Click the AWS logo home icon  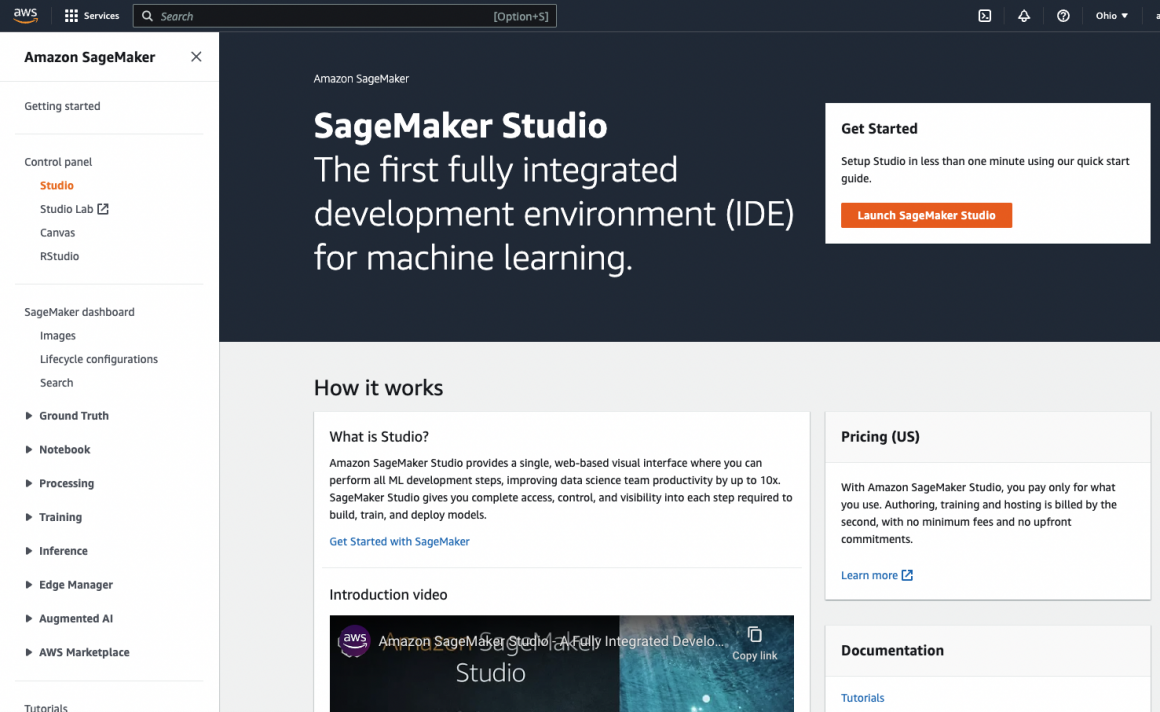(x=26, y=15)
